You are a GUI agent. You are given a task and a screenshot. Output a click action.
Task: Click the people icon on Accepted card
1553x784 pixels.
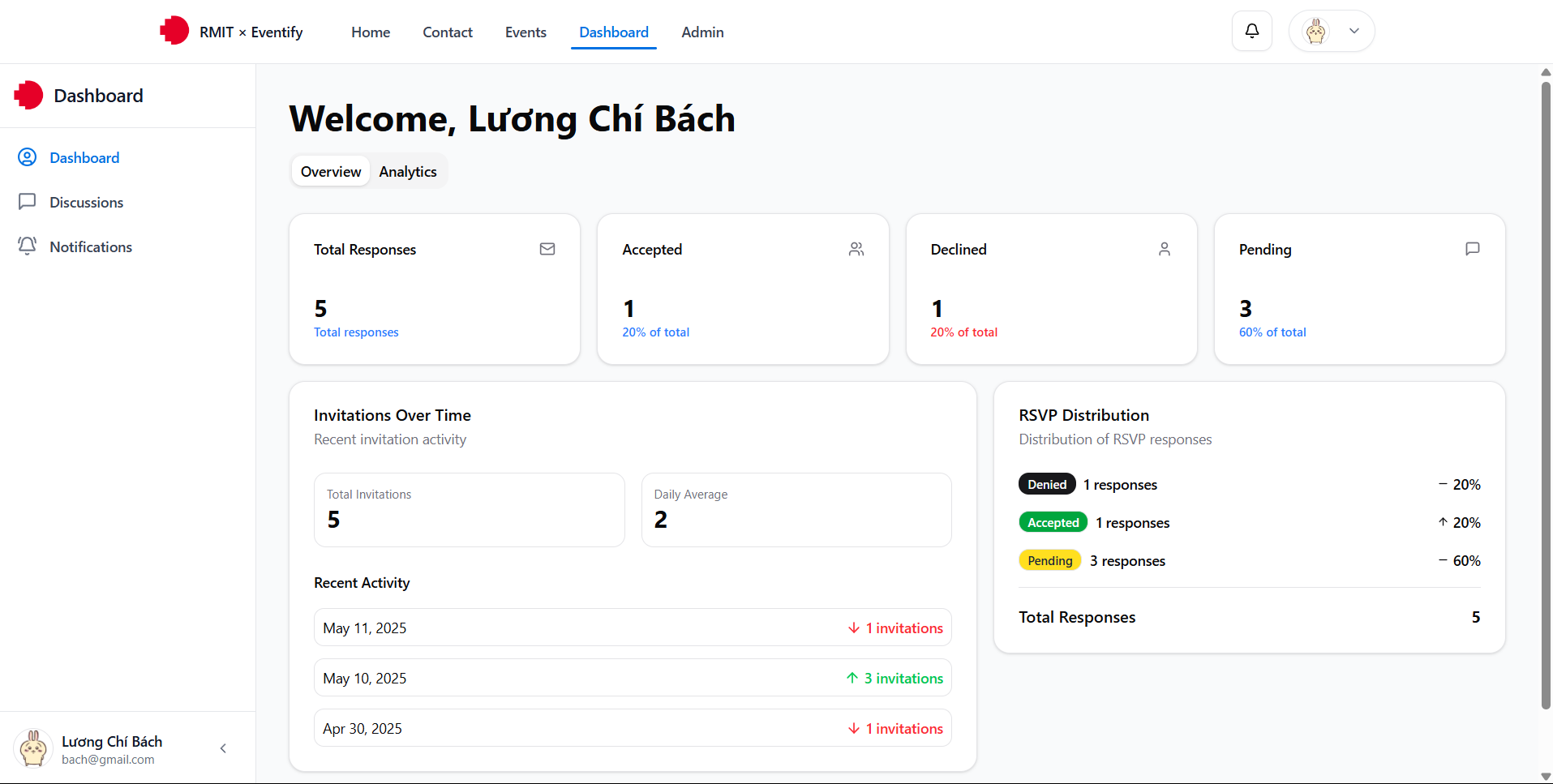(856, 249)
